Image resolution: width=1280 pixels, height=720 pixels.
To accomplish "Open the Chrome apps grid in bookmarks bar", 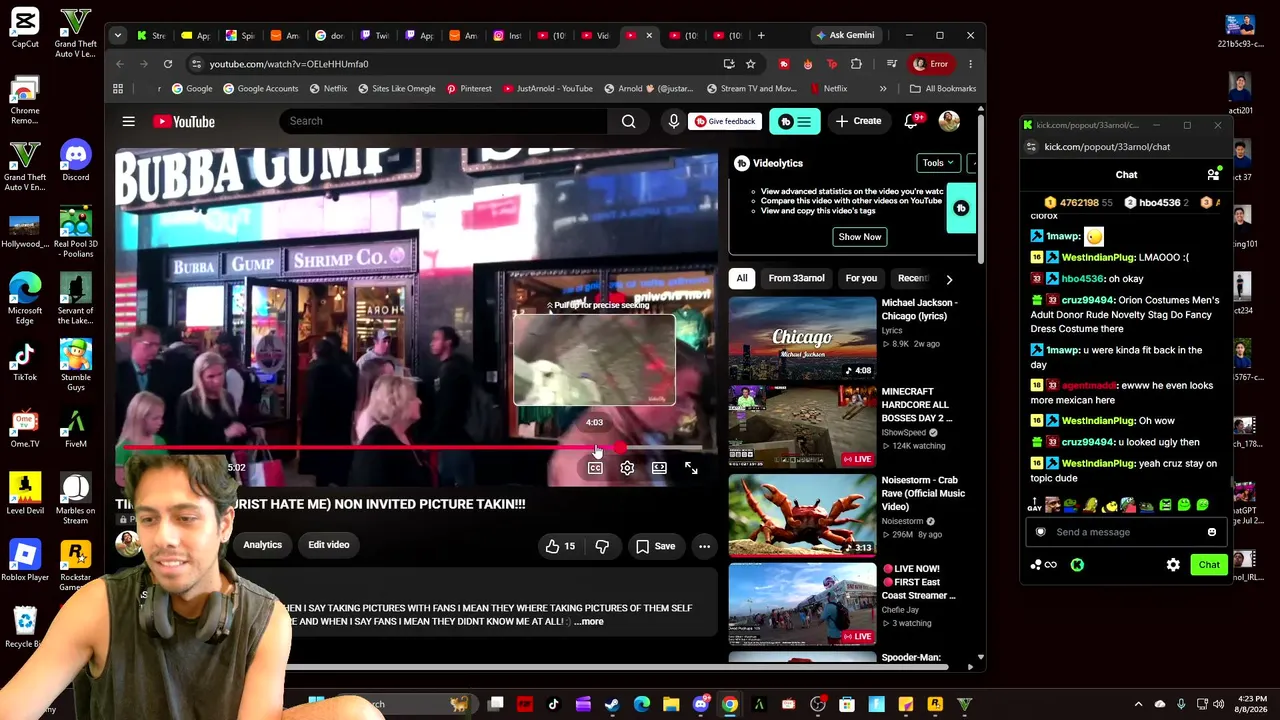I will pyautogui.click(x=118, y=88).
